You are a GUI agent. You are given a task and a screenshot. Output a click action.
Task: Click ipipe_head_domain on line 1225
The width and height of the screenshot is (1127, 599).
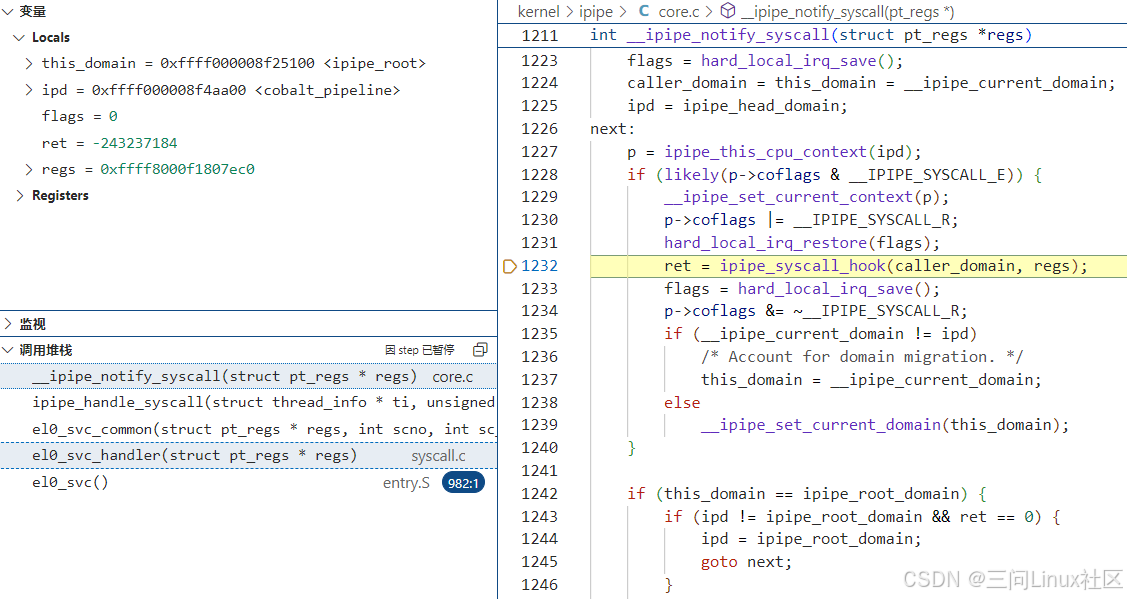click(x=760, y=106)
